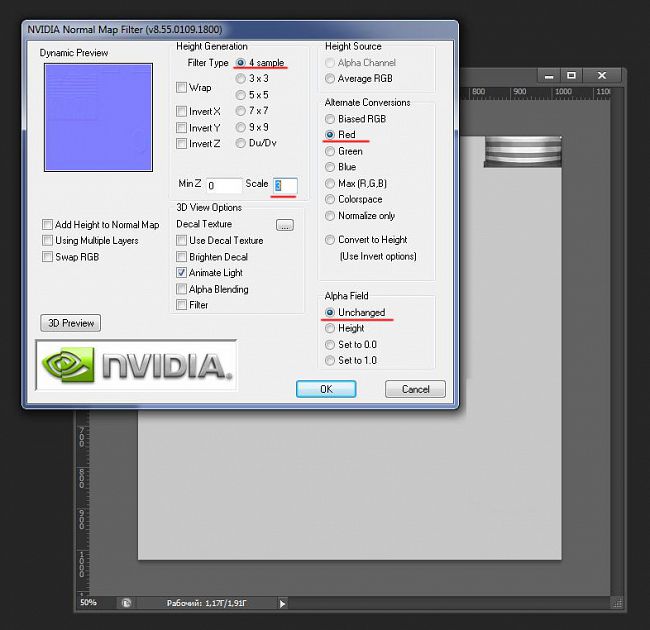Cancel the Normal Map Filter dialog
Viewport: 650px width, 630px height.
pos(415,389)
